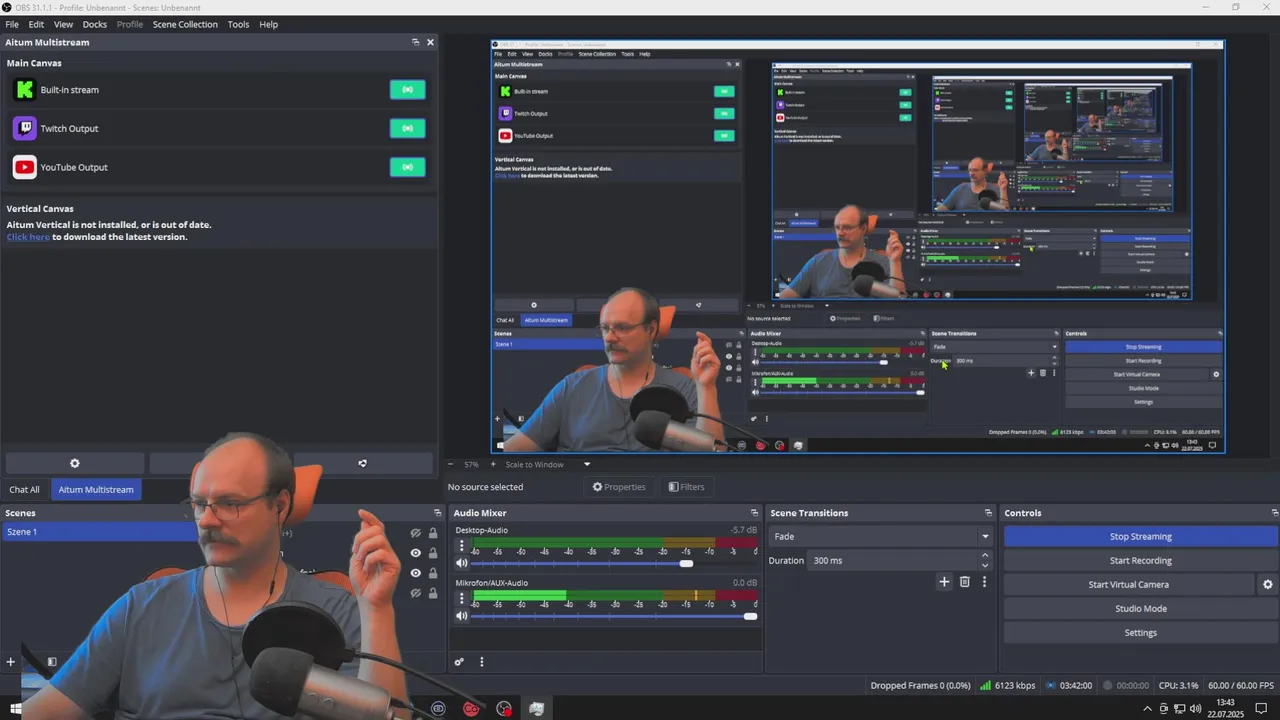Float the Controls dock icon
The width and height of the screenshot is (1280, 720).
1274,513
